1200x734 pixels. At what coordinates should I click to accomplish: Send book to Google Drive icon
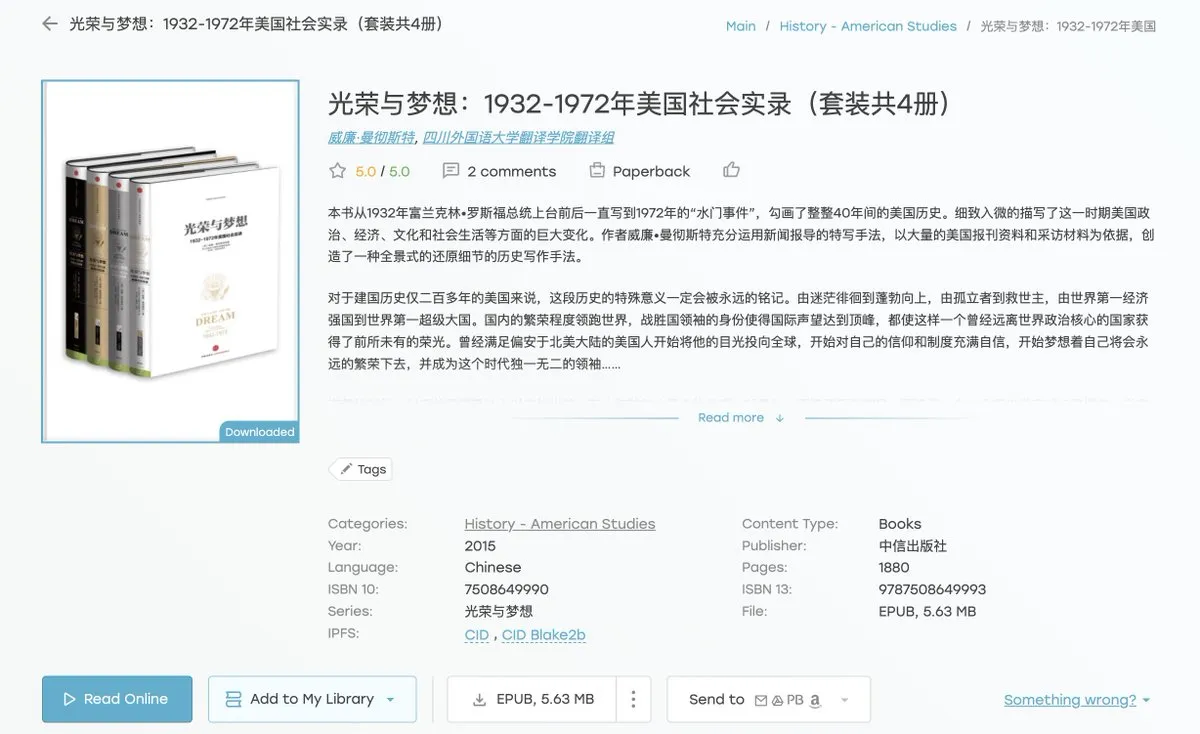[777, 700]
